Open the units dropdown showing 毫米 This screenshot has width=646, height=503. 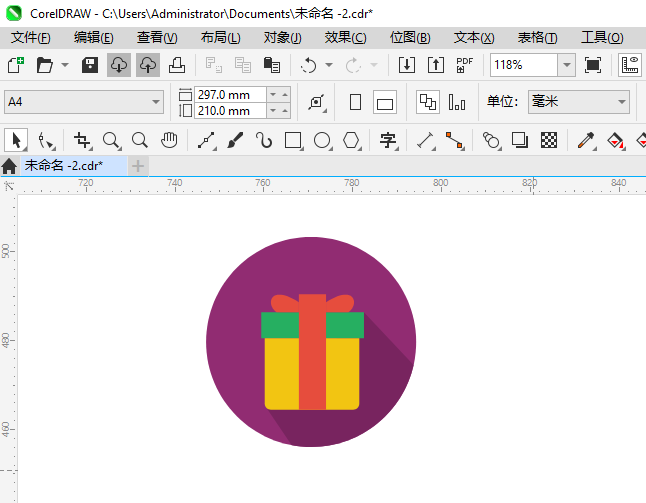tap(579, 102)
